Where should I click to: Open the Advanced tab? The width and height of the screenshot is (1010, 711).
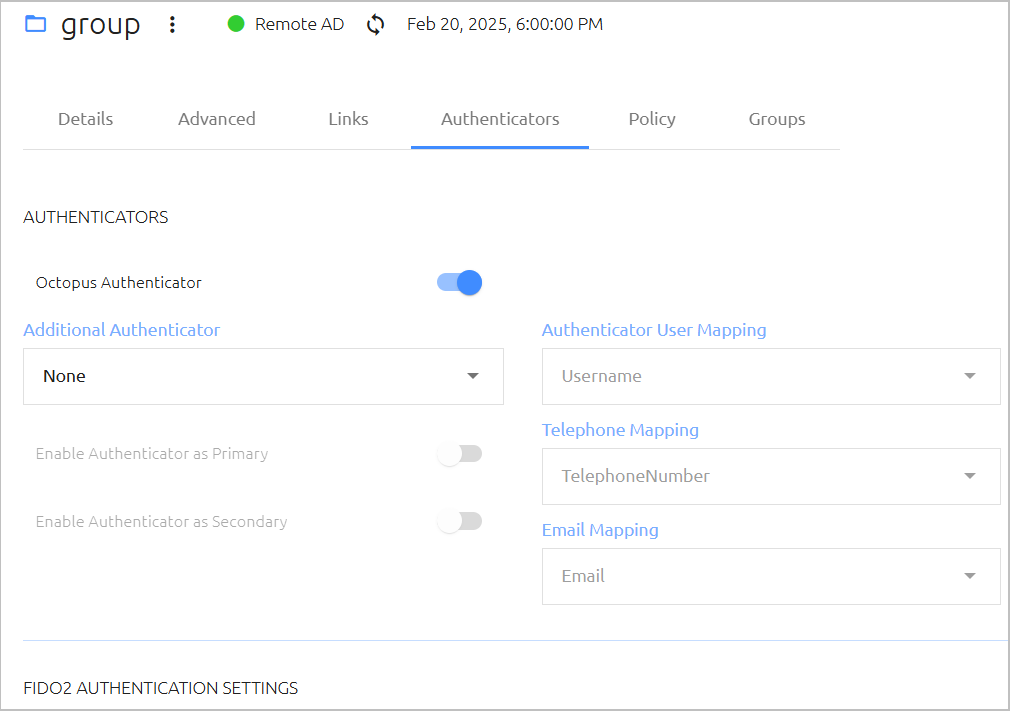pyautogui.click(x=217, y=119)
